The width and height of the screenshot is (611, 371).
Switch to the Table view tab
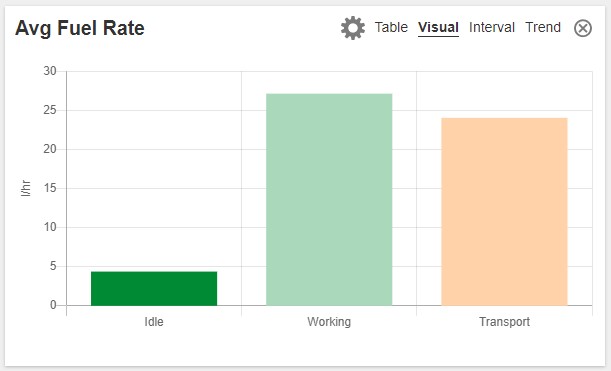391,27
